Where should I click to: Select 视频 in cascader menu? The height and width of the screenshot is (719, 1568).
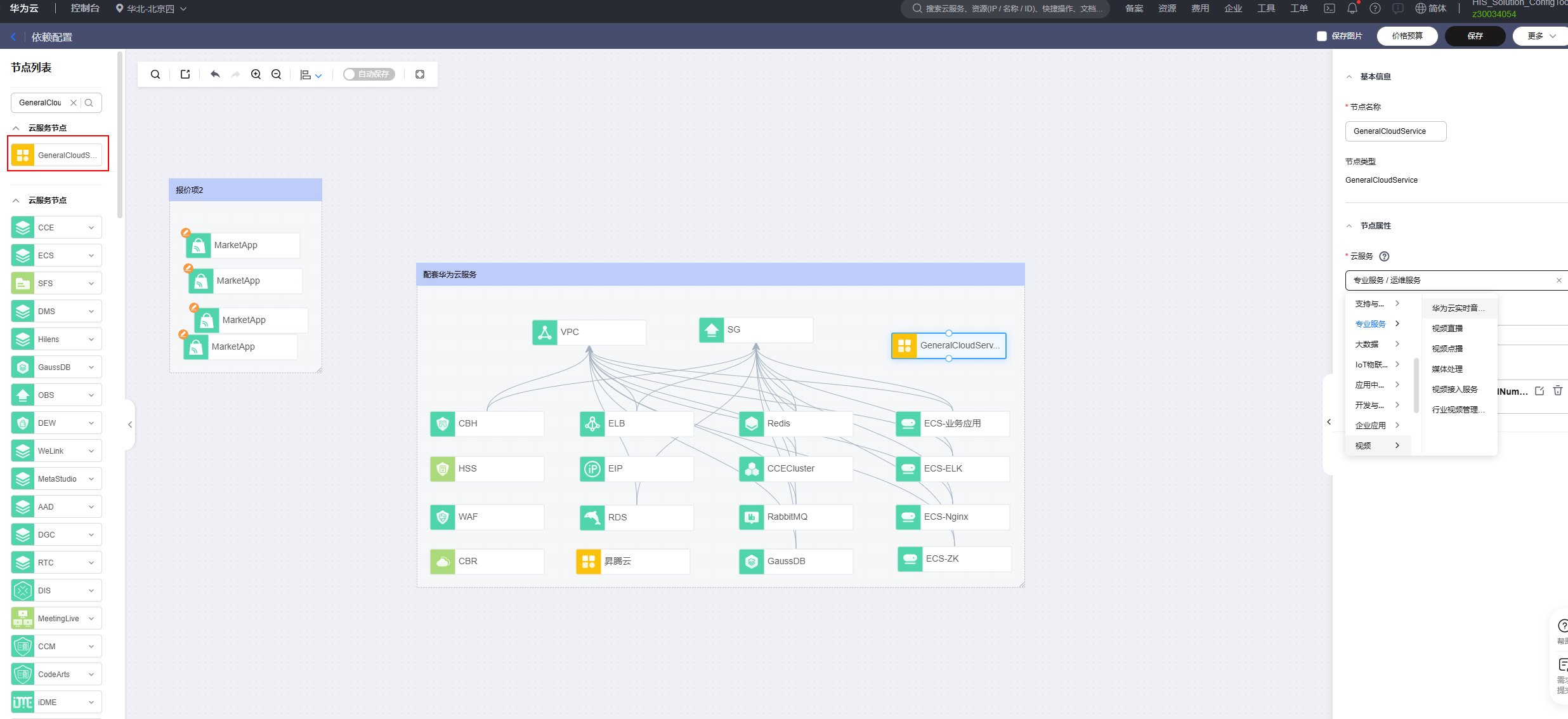pos(1378,446)
